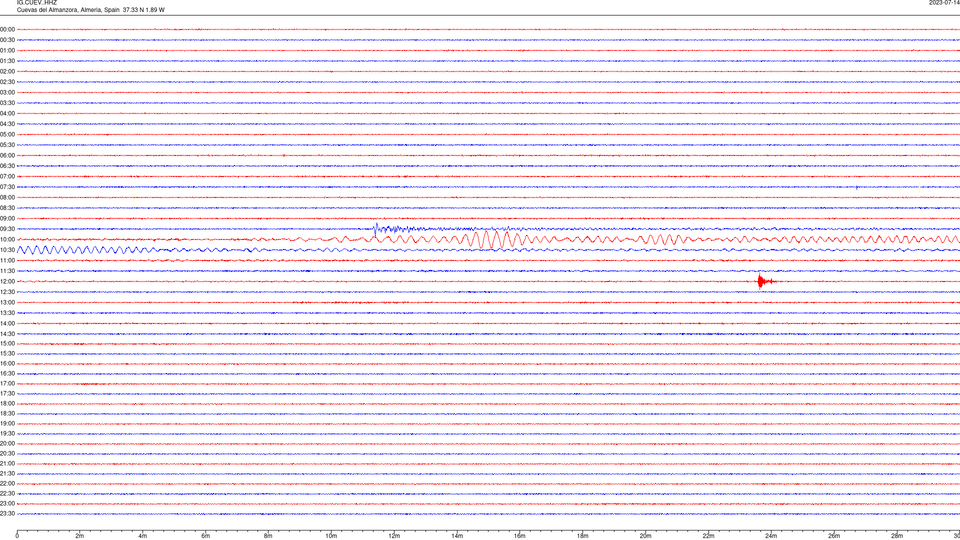
Task: Select the 15:00 trace time label
Action: point(7,343)
